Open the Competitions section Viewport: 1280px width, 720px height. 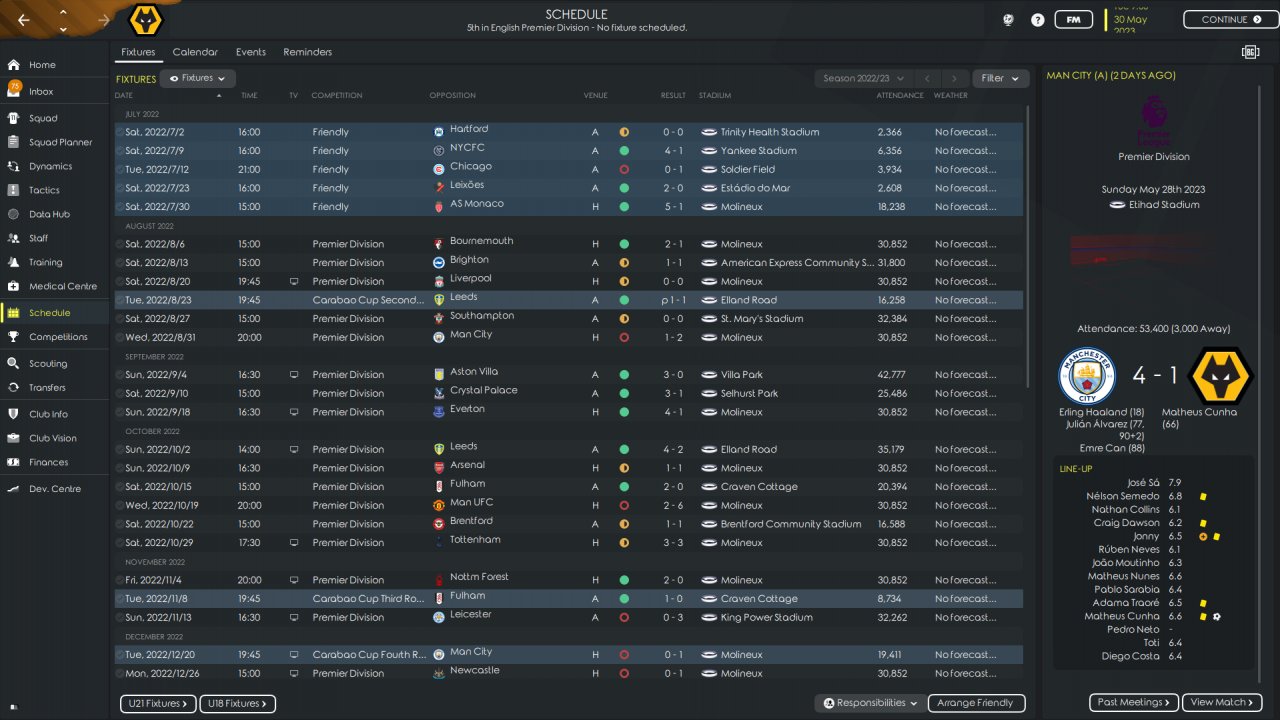[x=58, y=337]
